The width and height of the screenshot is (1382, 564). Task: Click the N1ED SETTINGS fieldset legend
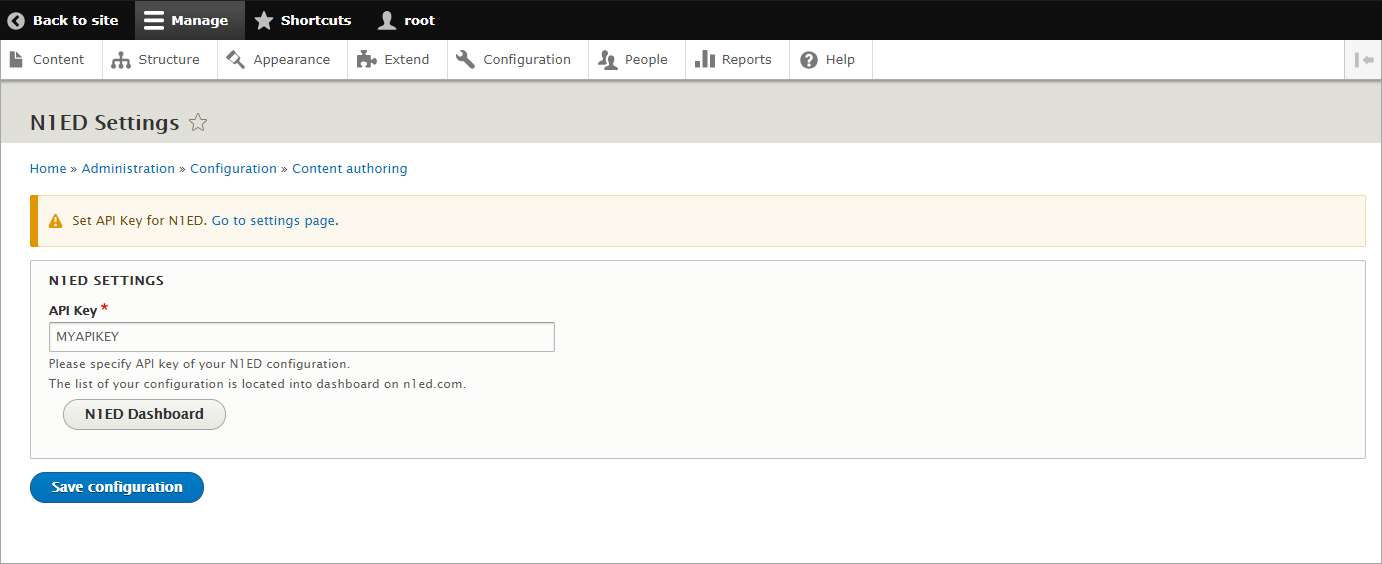coord(106,281)
